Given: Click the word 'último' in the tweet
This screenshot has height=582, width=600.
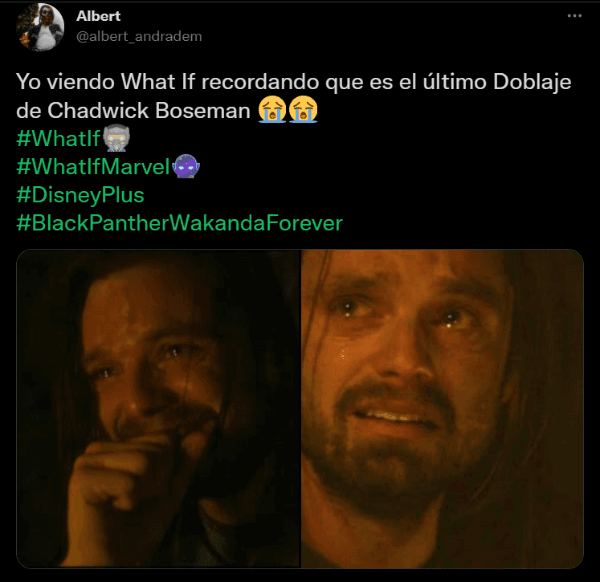Looking at the screenshot, I should pos(455,82).
